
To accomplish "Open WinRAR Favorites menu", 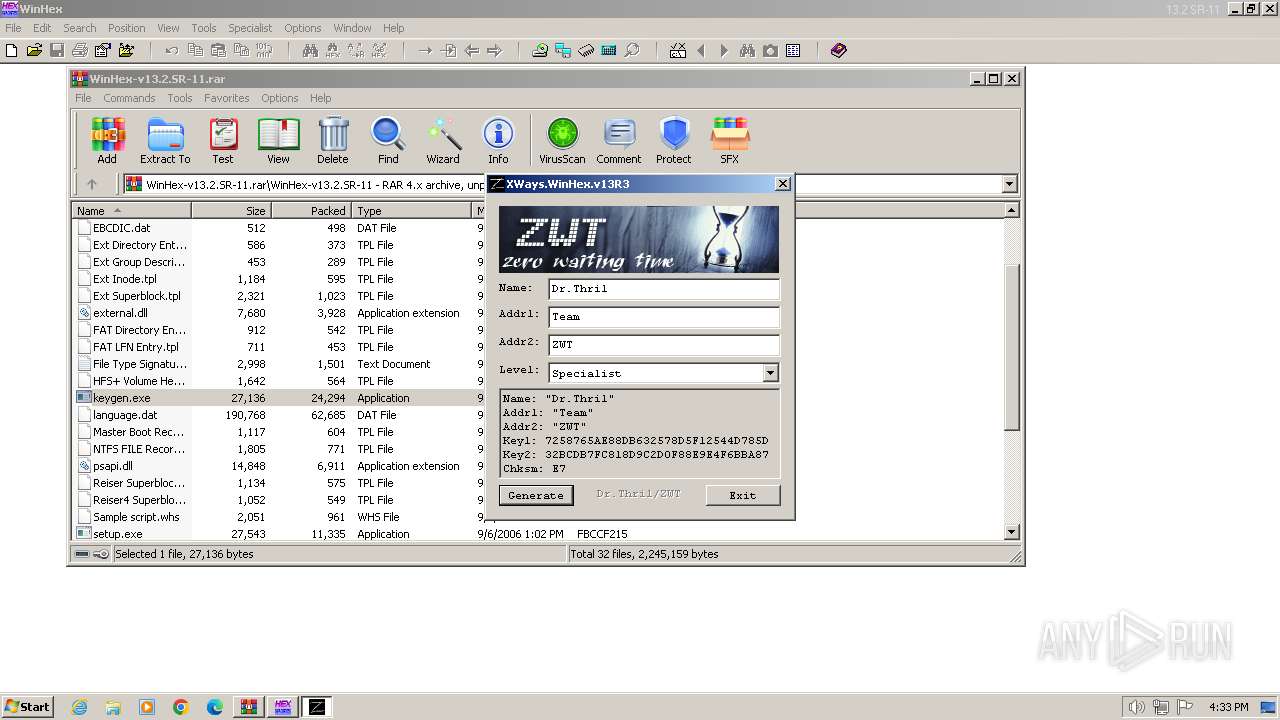I will 227,98.
